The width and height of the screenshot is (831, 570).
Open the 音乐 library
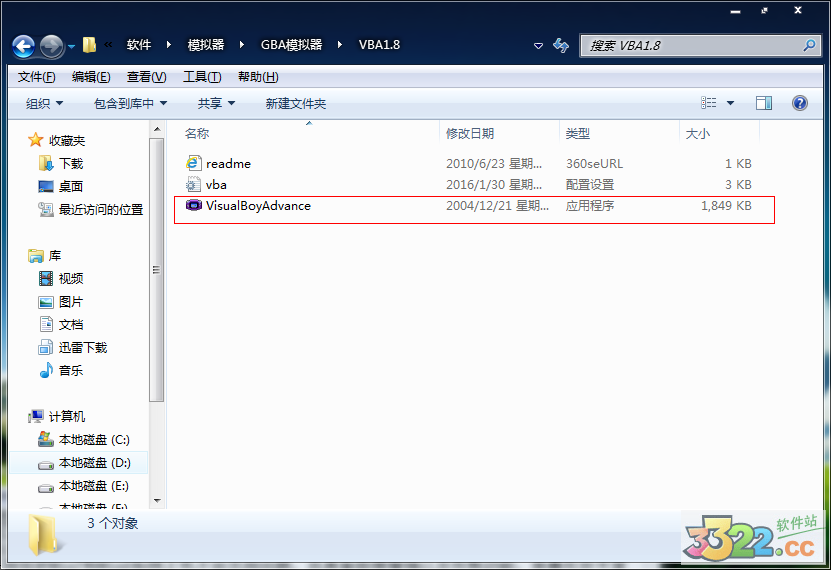(70, 370)
